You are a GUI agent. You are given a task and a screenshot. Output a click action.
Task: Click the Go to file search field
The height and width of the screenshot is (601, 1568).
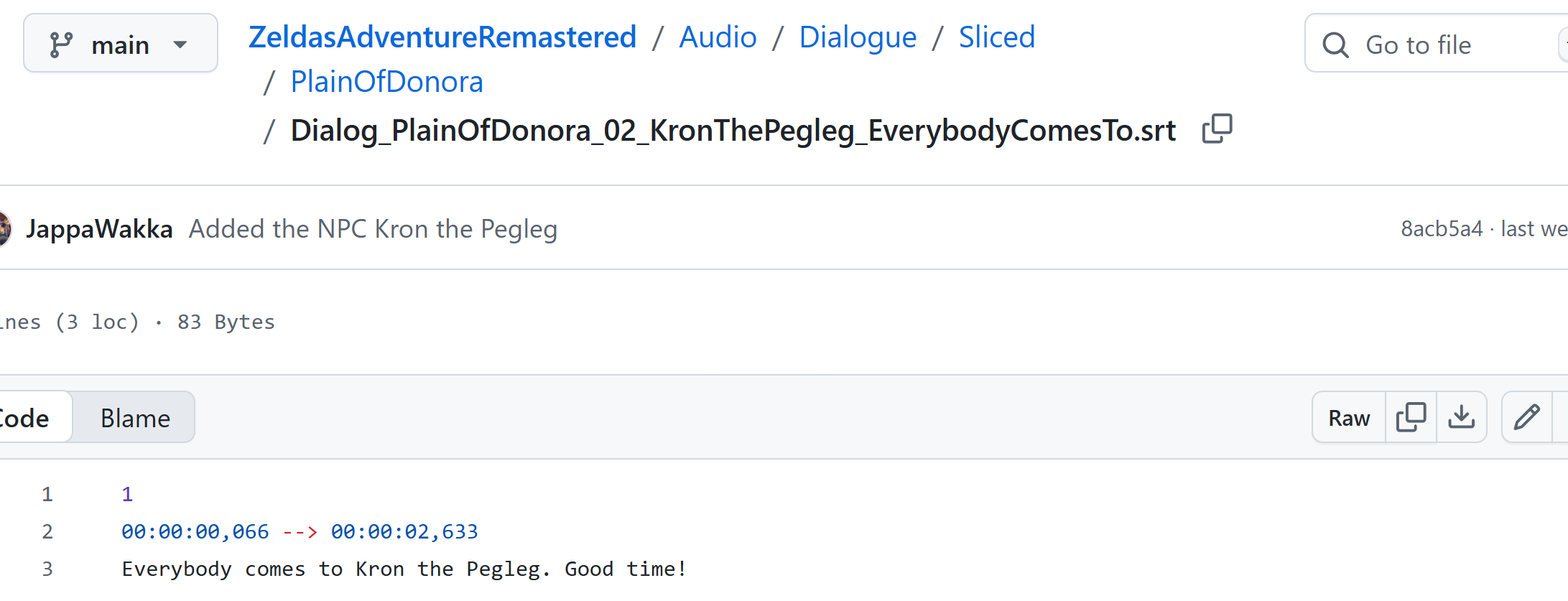pyautogui.click(x=1437, y=43)
